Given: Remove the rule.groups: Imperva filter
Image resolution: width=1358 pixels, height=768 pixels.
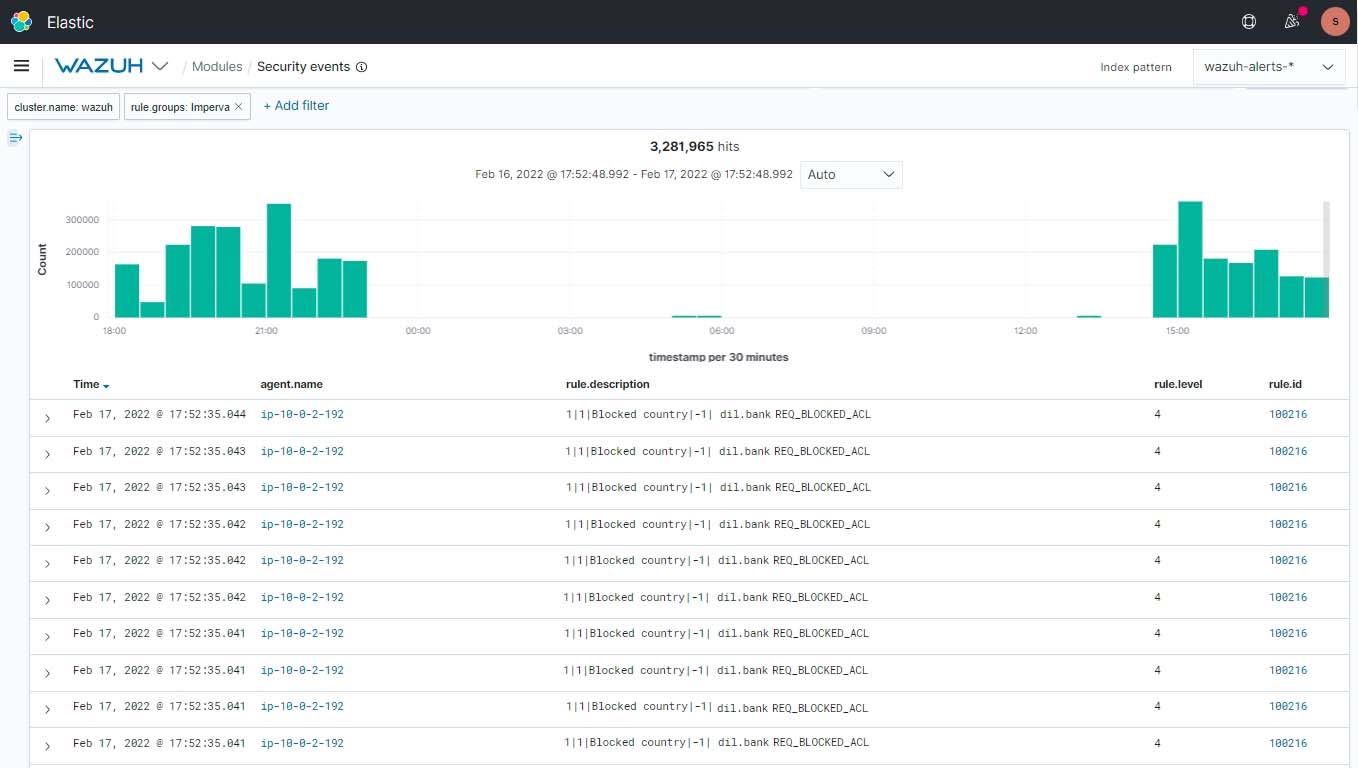Looking at the screenshot, I should (x=239, y=106).
